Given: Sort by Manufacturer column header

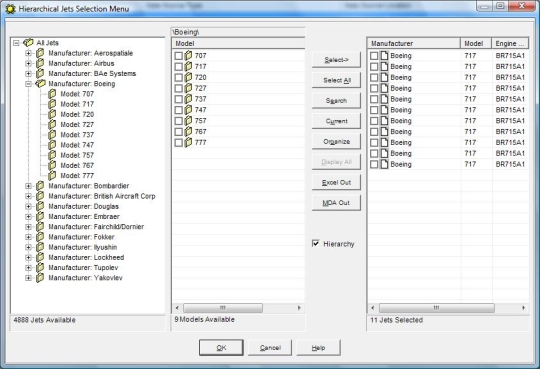Looking at the screenshot, I should coord(414,43).
